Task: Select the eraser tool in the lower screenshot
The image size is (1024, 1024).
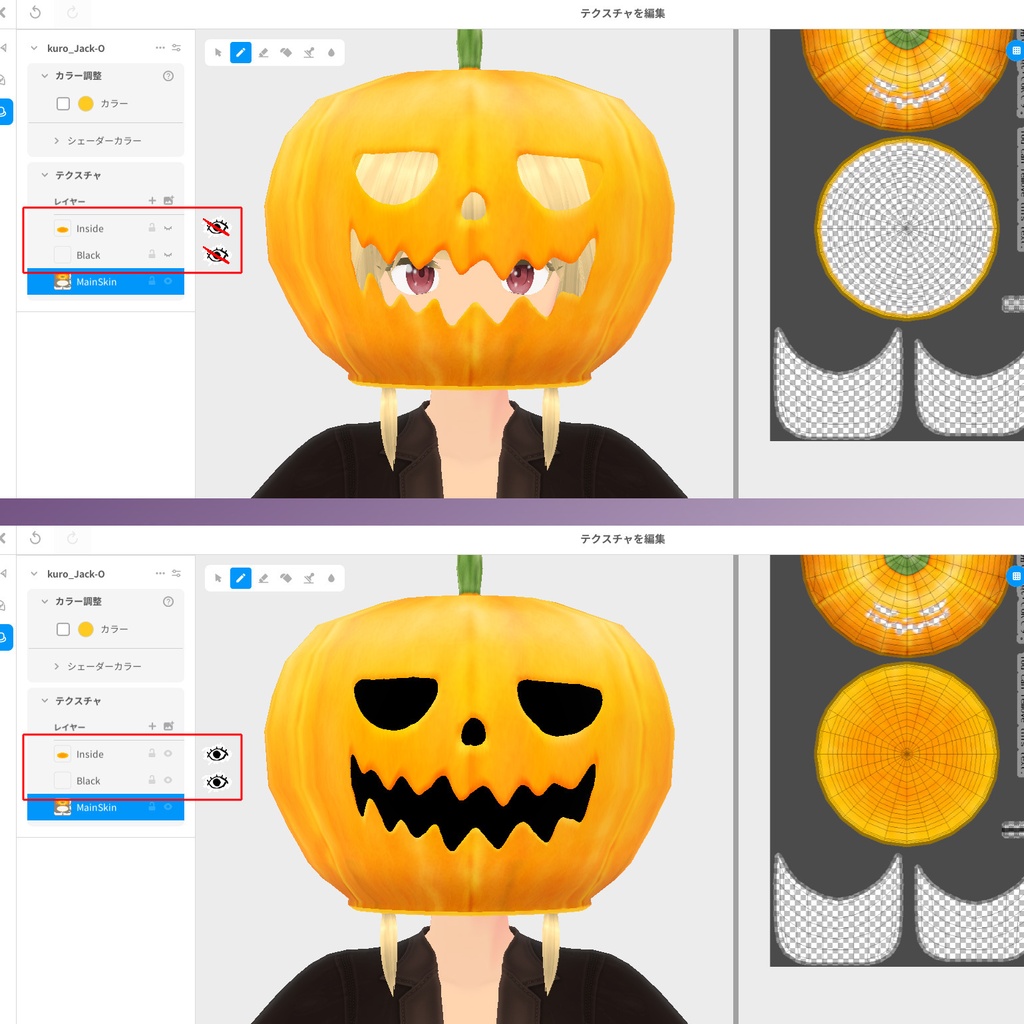Action: tap(263, 578)
